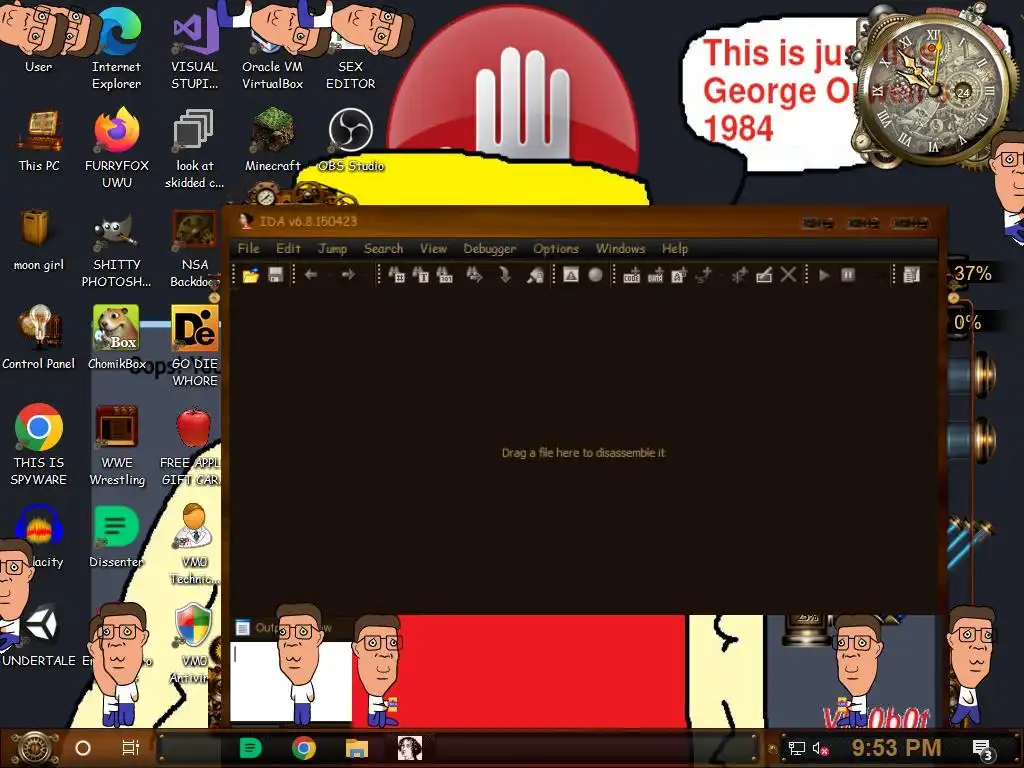The height and width of the screenshot is (768, 1024).
Task: Click the string literal A toolbar icon
Action: pos(679,275)
